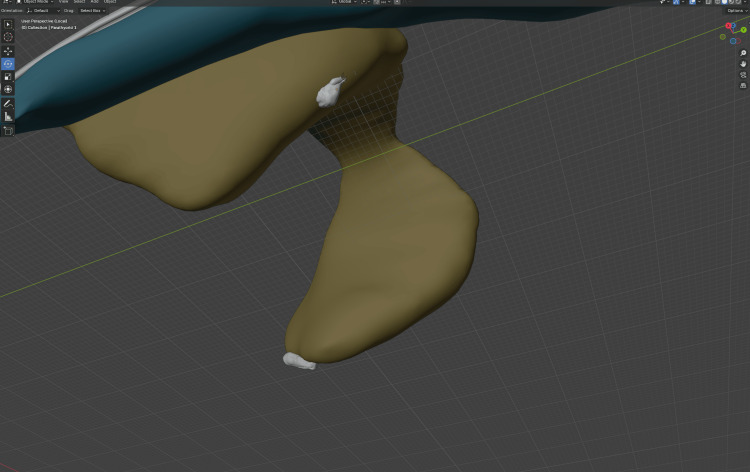Open the pivot point dropdown
Screen dimensions: 750x472
(366, 2)
